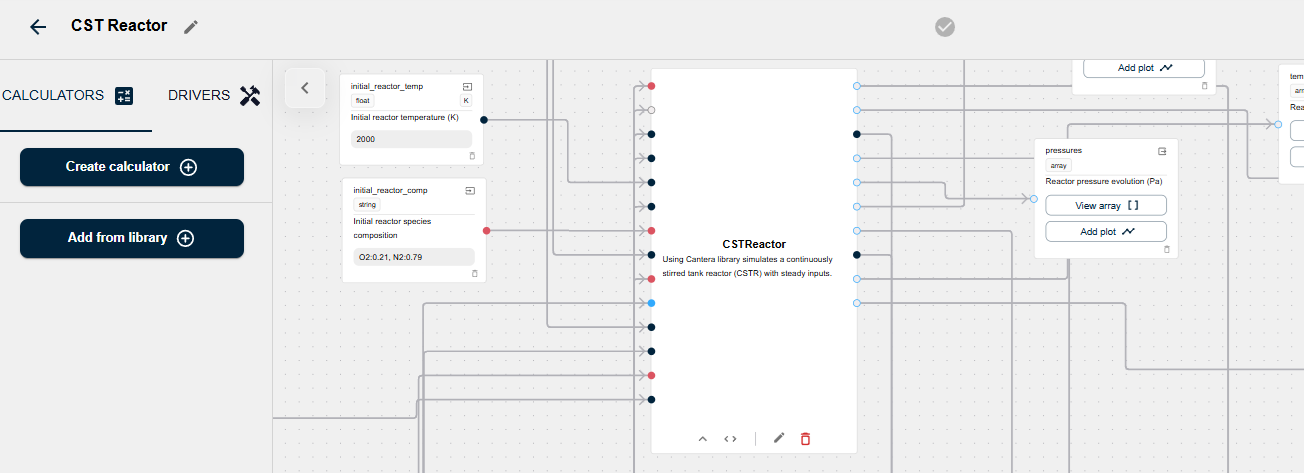This screenshot has width=1304, height=473.
Task: Delete the initial_reactor_comp card via trash icon
Action: coord(475,273)
